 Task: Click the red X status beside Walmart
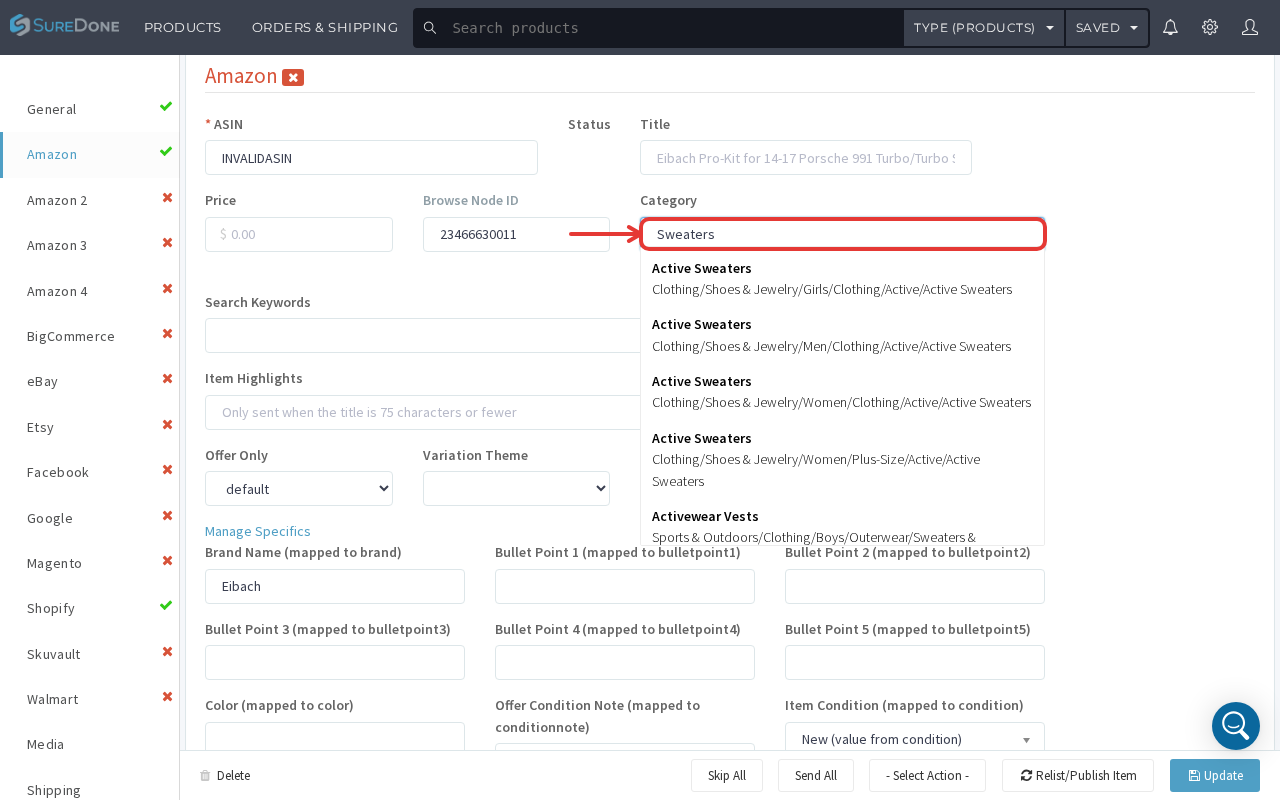(x=167, y=697)
